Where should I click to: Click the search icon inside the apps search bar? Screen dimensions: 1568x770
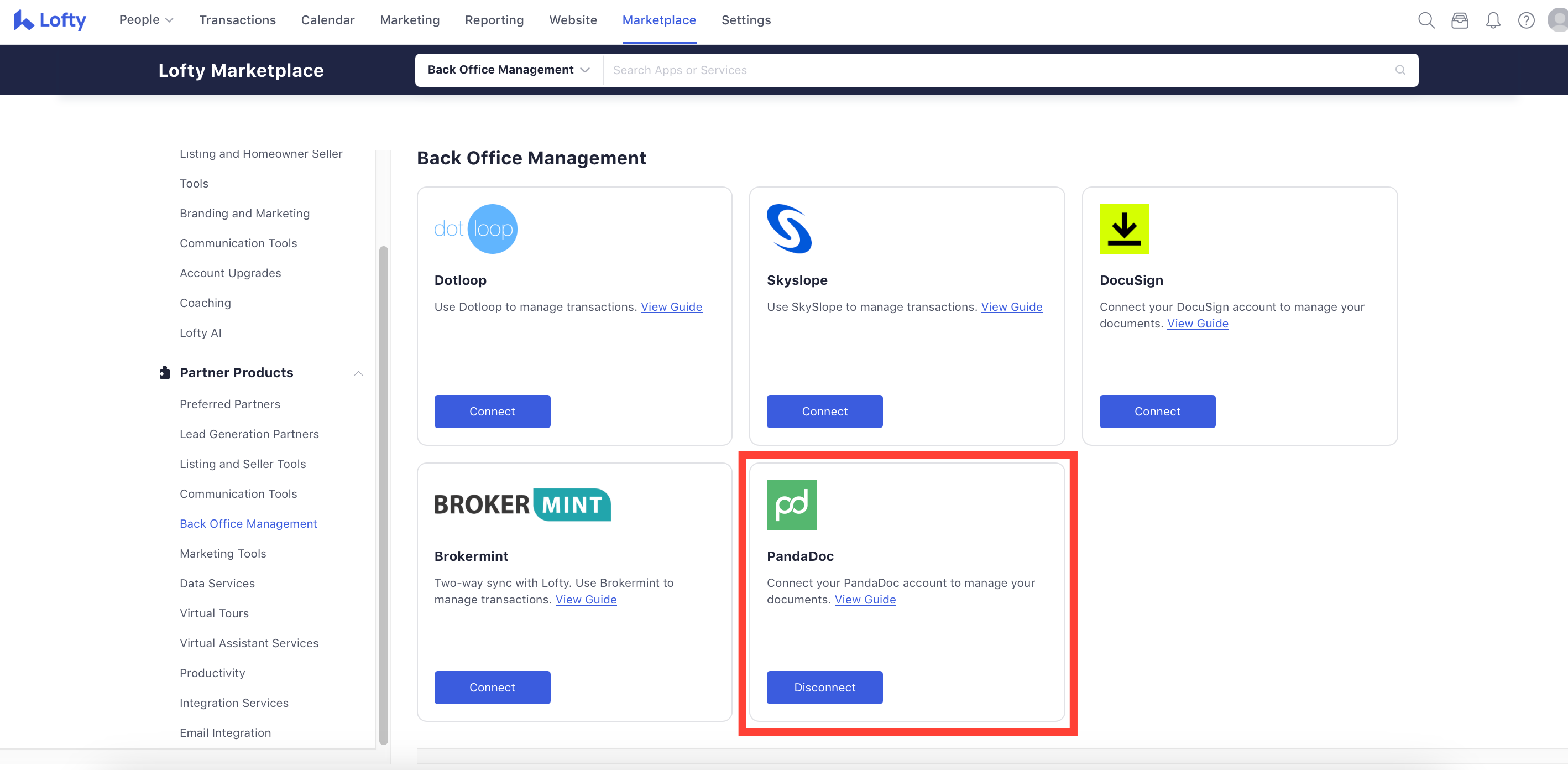tap(1400, 70)
